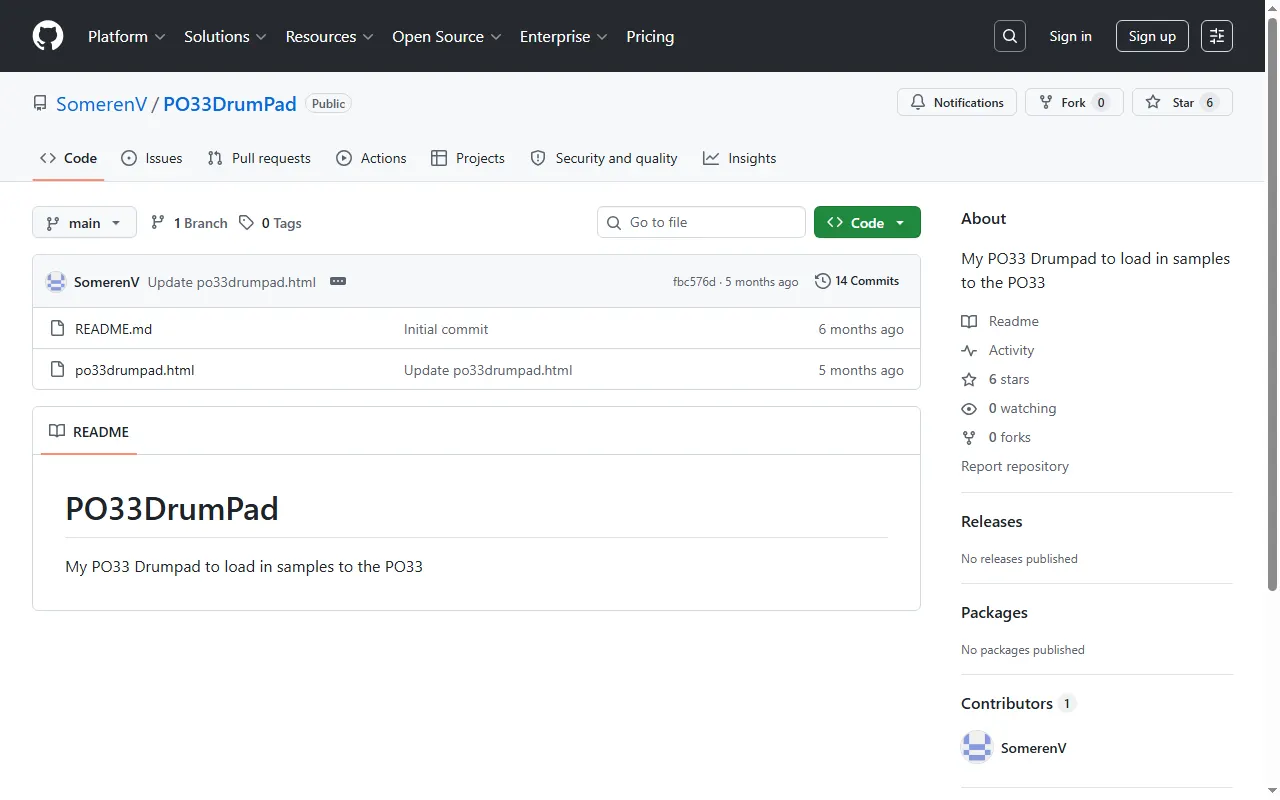View the 1 Branch link

point(189,223)
